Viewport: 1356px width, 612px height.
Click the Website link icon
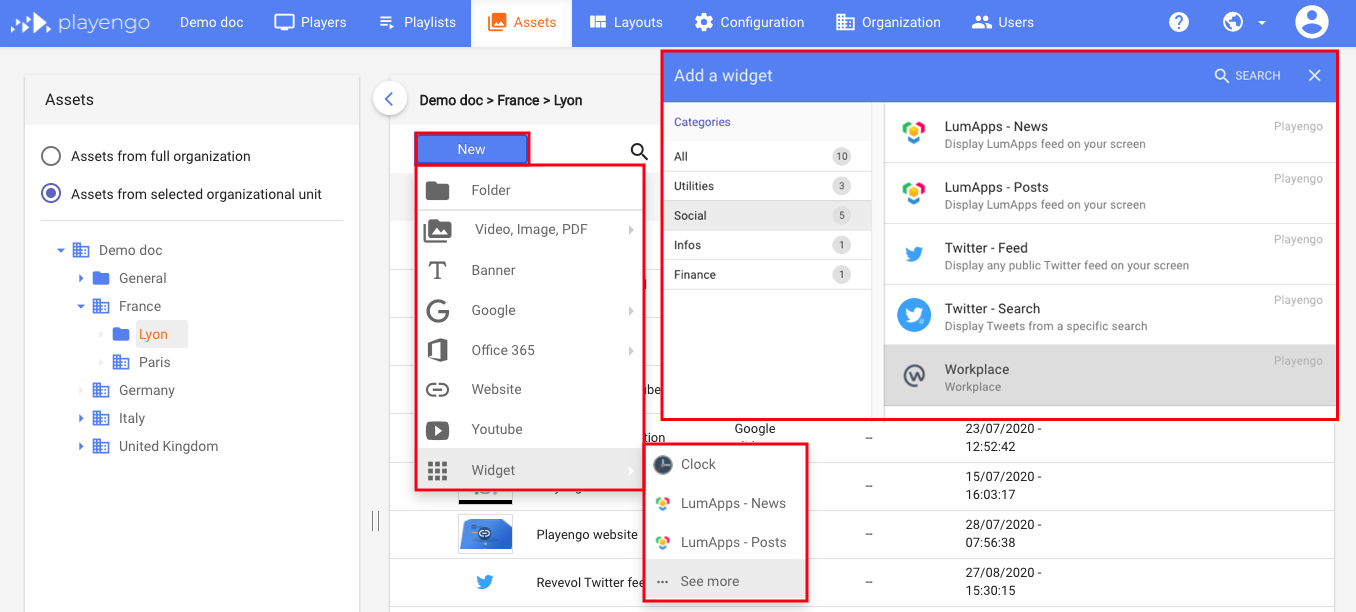437,389
